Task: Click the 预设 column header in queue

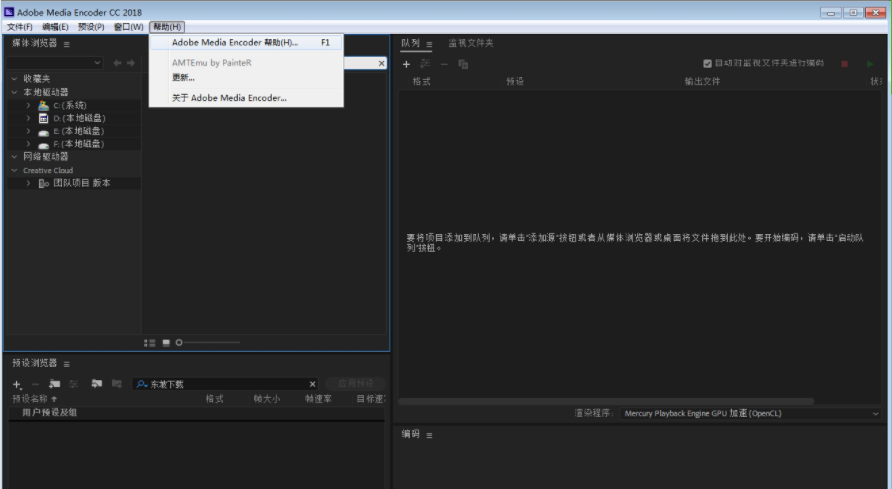Action: 515,81
